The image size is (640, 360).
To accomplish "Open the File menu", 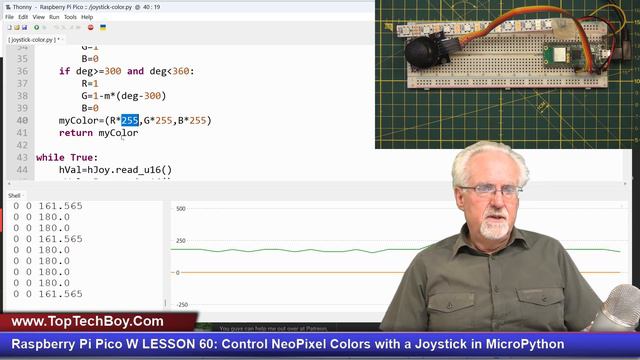I will coord(9,17).
